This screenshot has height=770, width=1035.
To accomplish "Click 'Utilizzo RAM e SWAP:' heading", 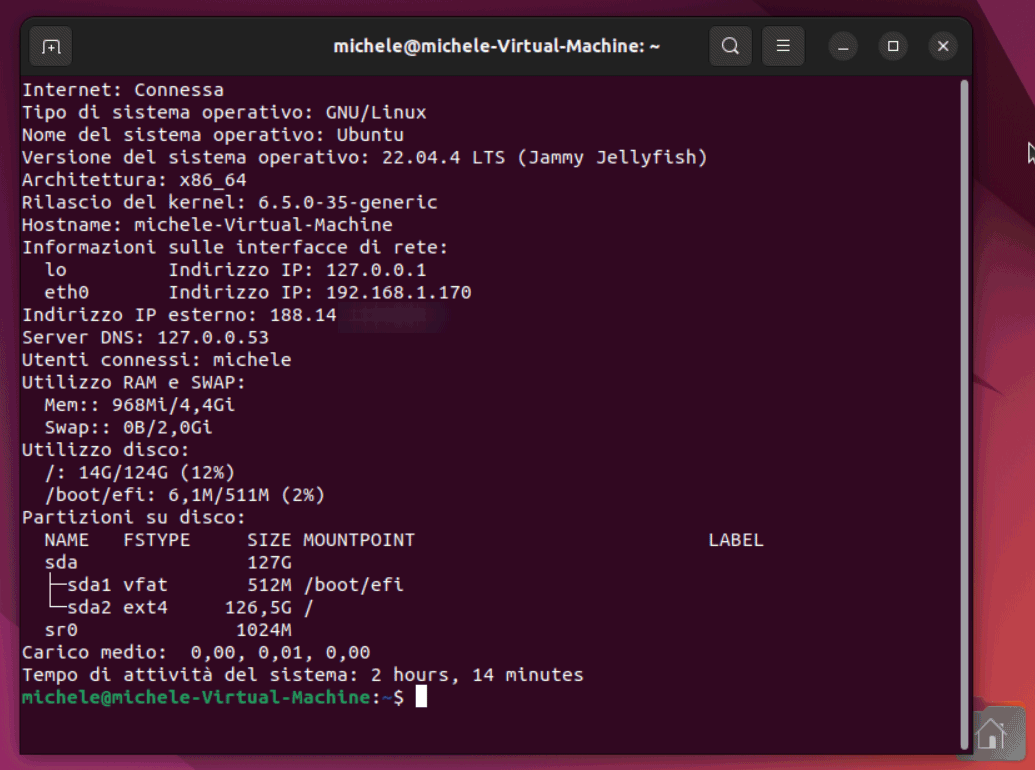I will click(x=134, y=382).
